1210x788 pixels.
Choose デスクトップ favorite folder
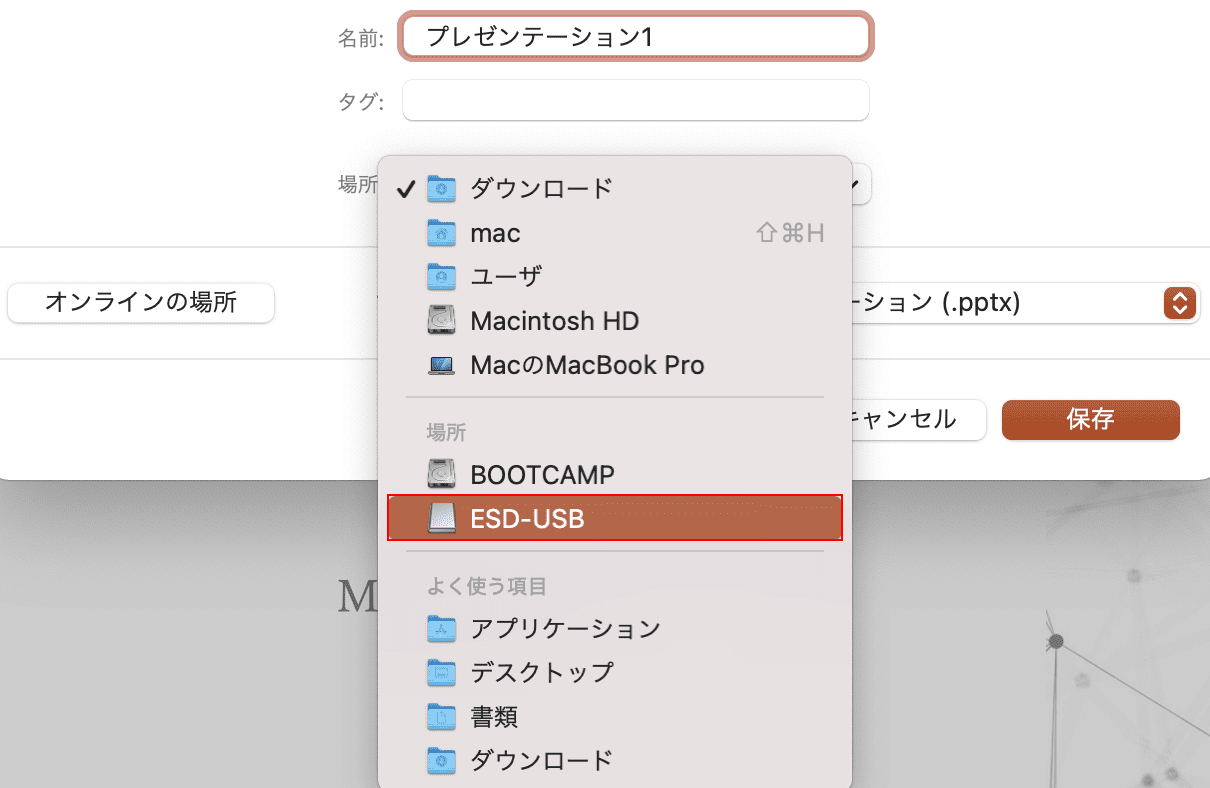[x=614, y=673]
